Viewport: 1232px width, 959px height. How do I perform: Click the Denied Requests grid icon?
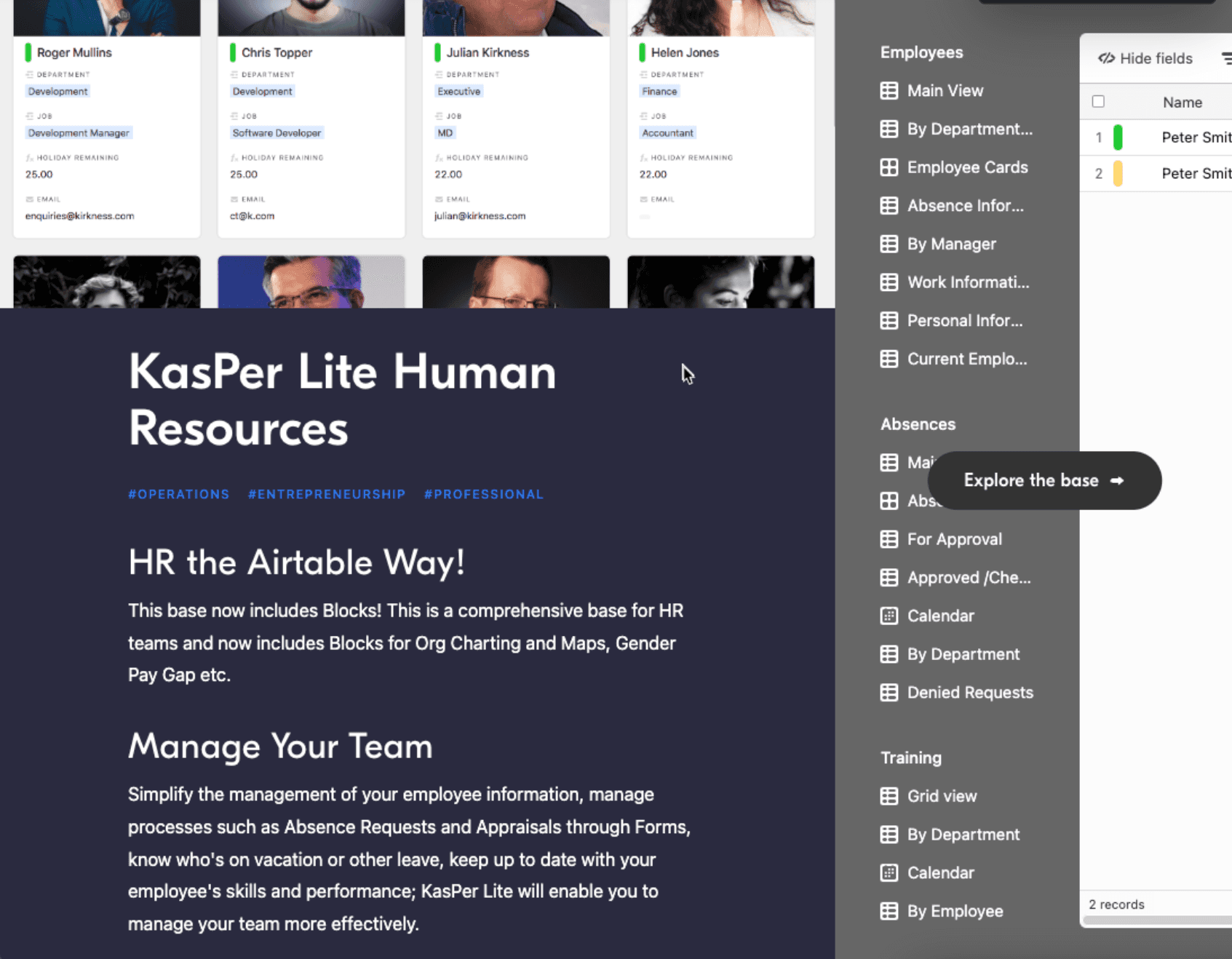[x=889, y=693]
